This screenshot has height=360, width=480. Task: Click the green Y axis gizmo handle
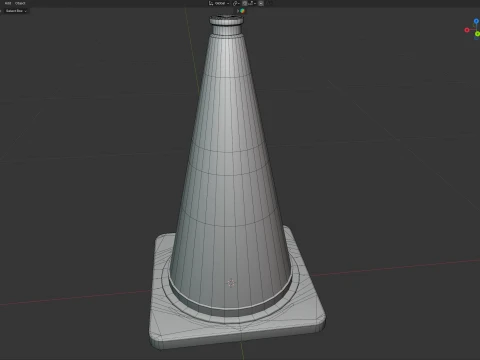[x=477, y=34]
